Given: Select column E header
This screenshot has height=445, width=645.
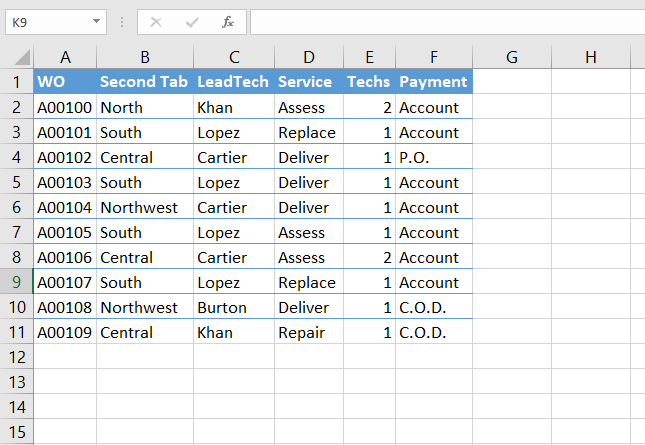Looking at the screenshot, I should (x=369, y=57).
